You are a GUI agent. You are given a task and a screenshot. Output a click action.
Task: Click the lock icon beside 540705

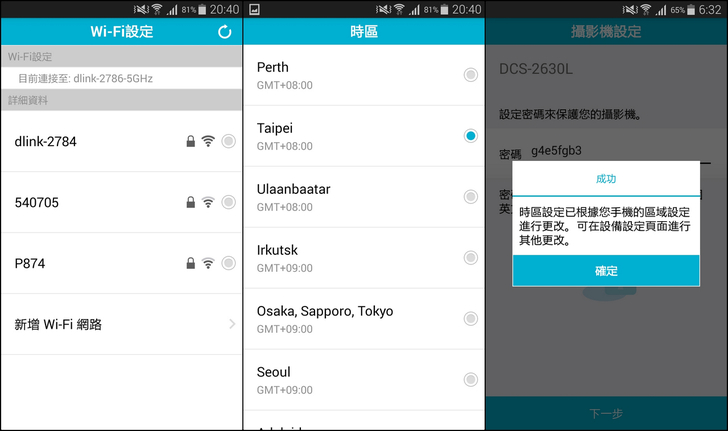190,202
